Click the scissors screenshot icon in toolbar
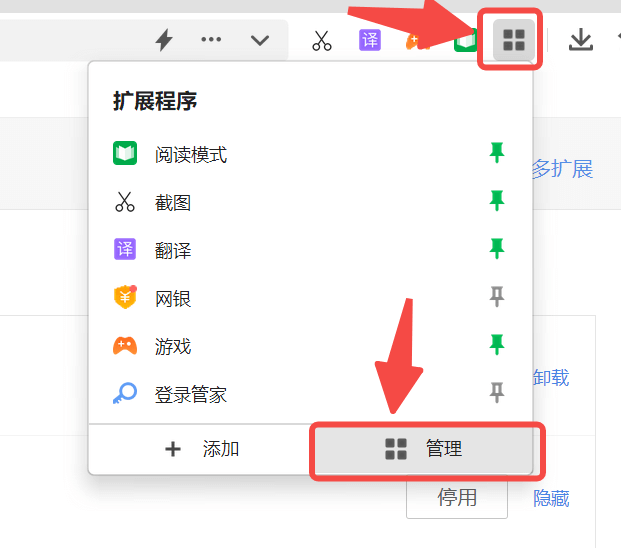621x548 pixels. [321, 41]
